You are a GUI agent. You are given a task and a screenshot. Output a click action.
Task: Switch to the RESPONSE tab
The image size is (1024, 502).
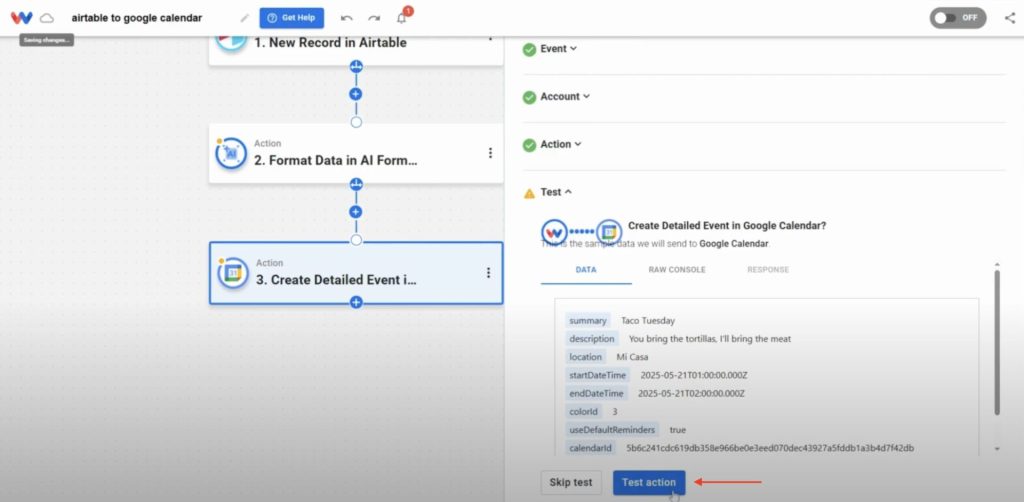tap(768, 270)
